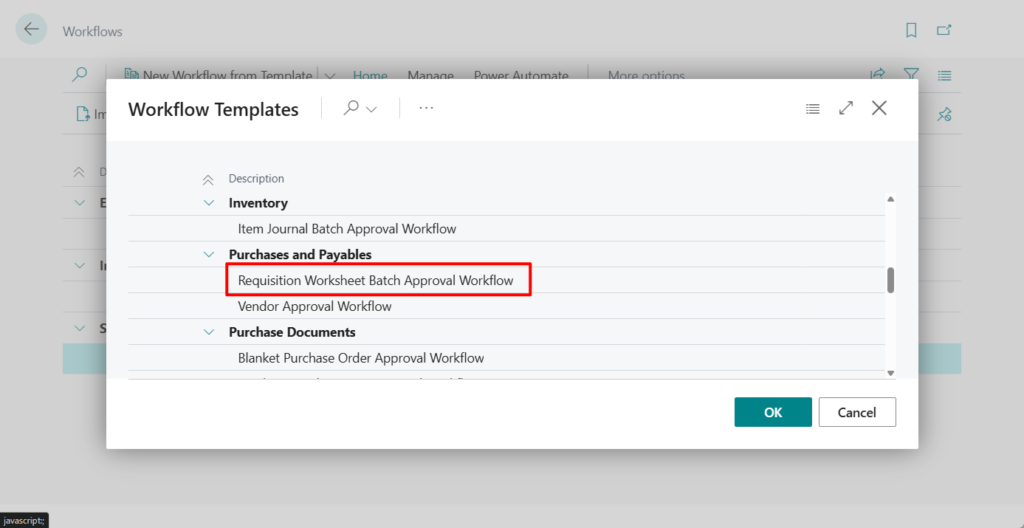Viewport: 1024px width, 528px height.
Task: Collapse the Inventory group
Action: click(x=209, y=203)
